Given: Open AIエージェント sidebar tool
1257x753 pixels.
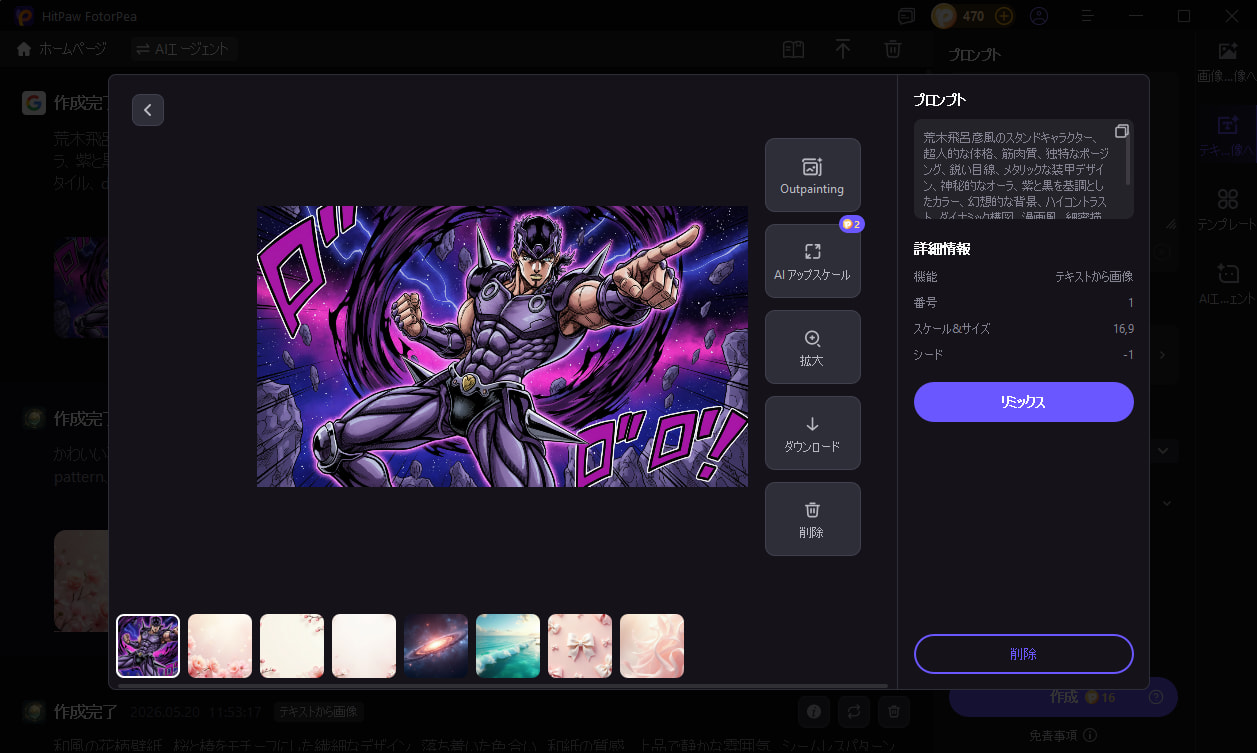Looking at the screenshot, I should pos(1227,284).
